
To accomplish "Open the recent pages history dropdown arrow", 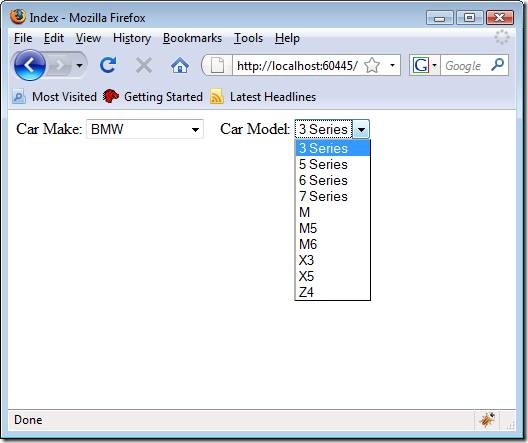I will click(x=79, y=65).
